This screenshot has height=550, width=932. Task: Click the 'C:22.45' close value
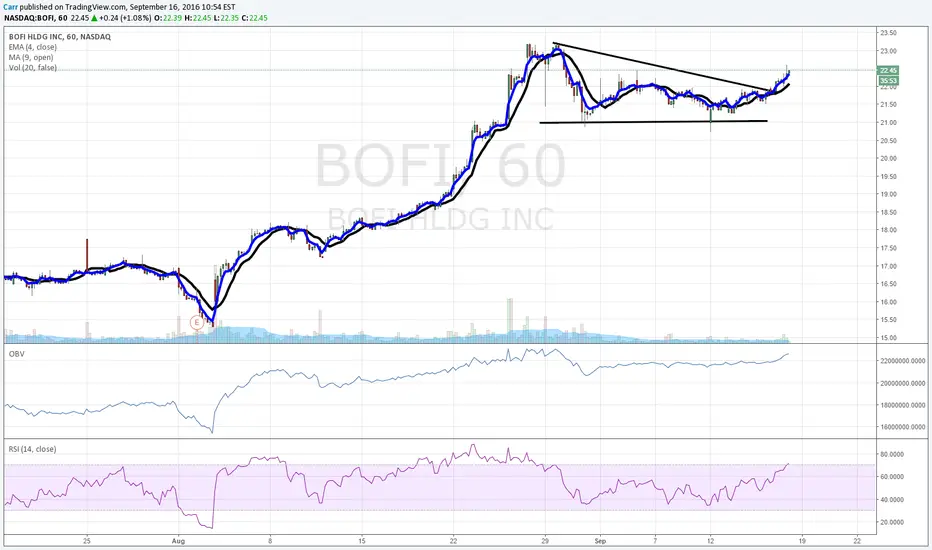254,18
